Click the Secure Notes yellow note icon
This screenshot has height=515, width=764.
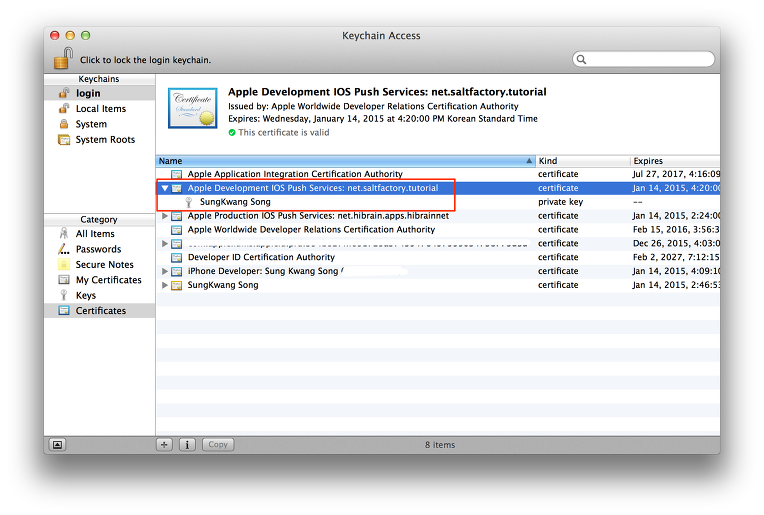[x=64, y=265]
